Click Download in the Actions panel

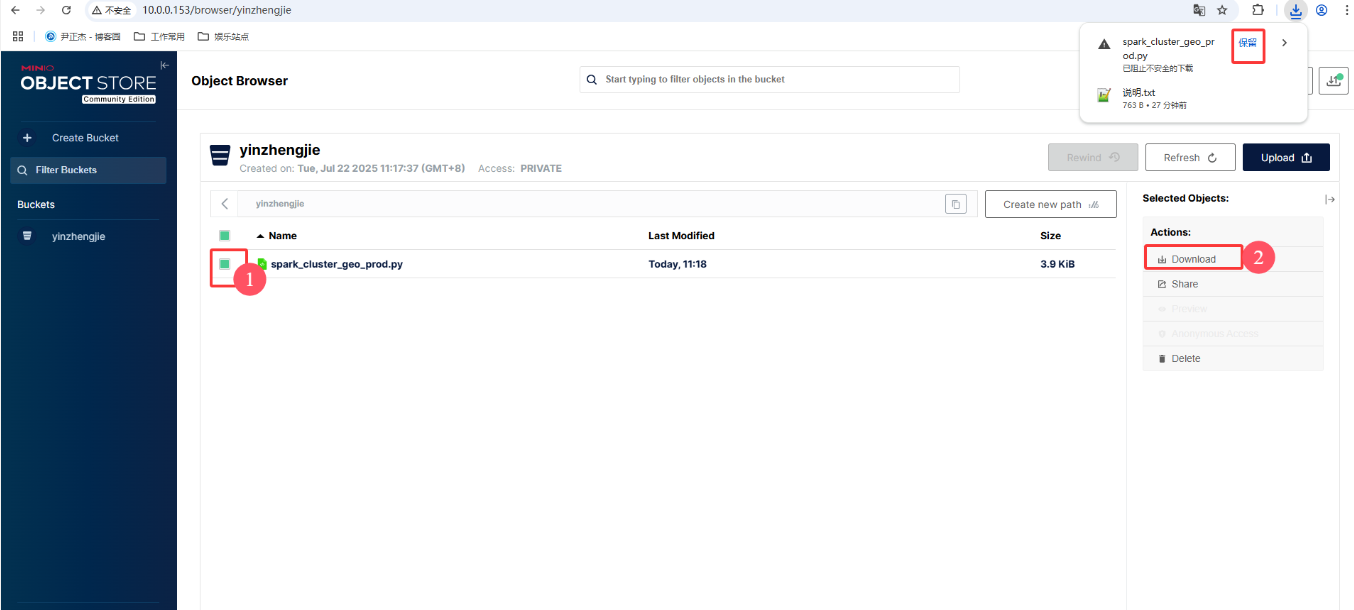[x=1194, y=259]
